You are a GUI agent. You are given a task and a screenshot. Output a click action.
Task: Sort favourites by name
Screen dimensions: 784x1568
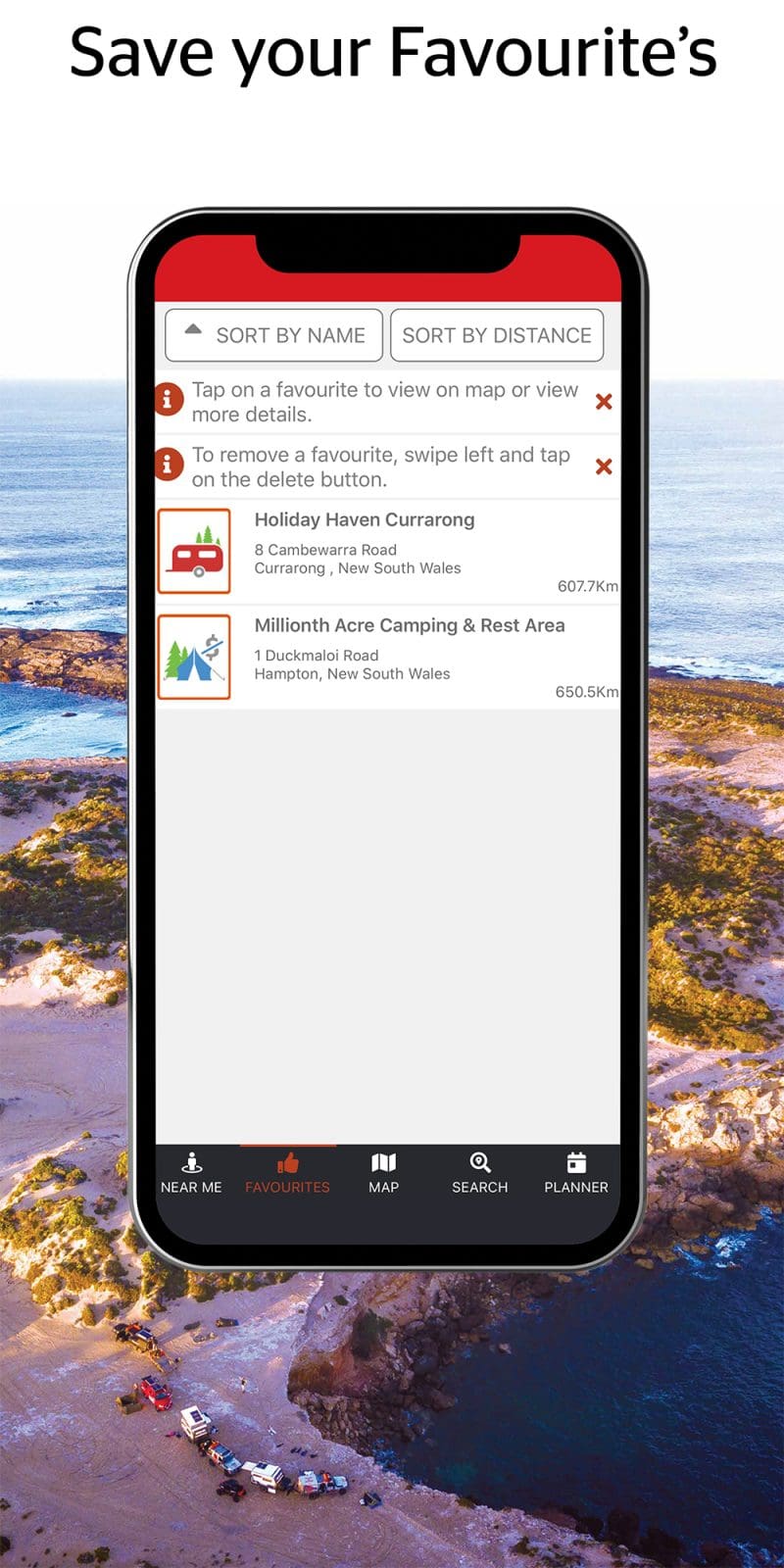coord(289,335)
